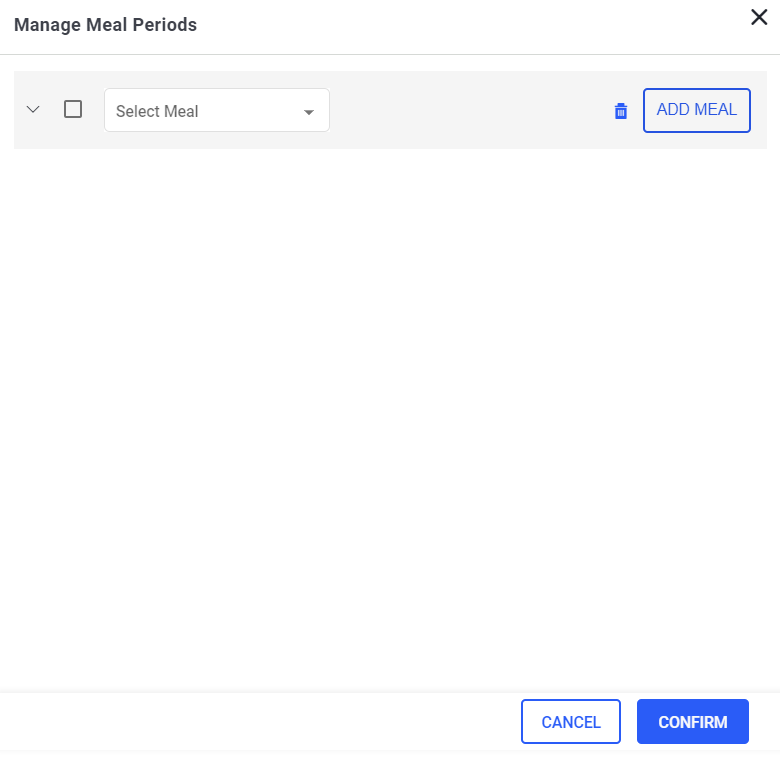Viewport: 780px width, 784px height.
Task: Tick the meal row checkbox
Action: [x=73, y=109]
